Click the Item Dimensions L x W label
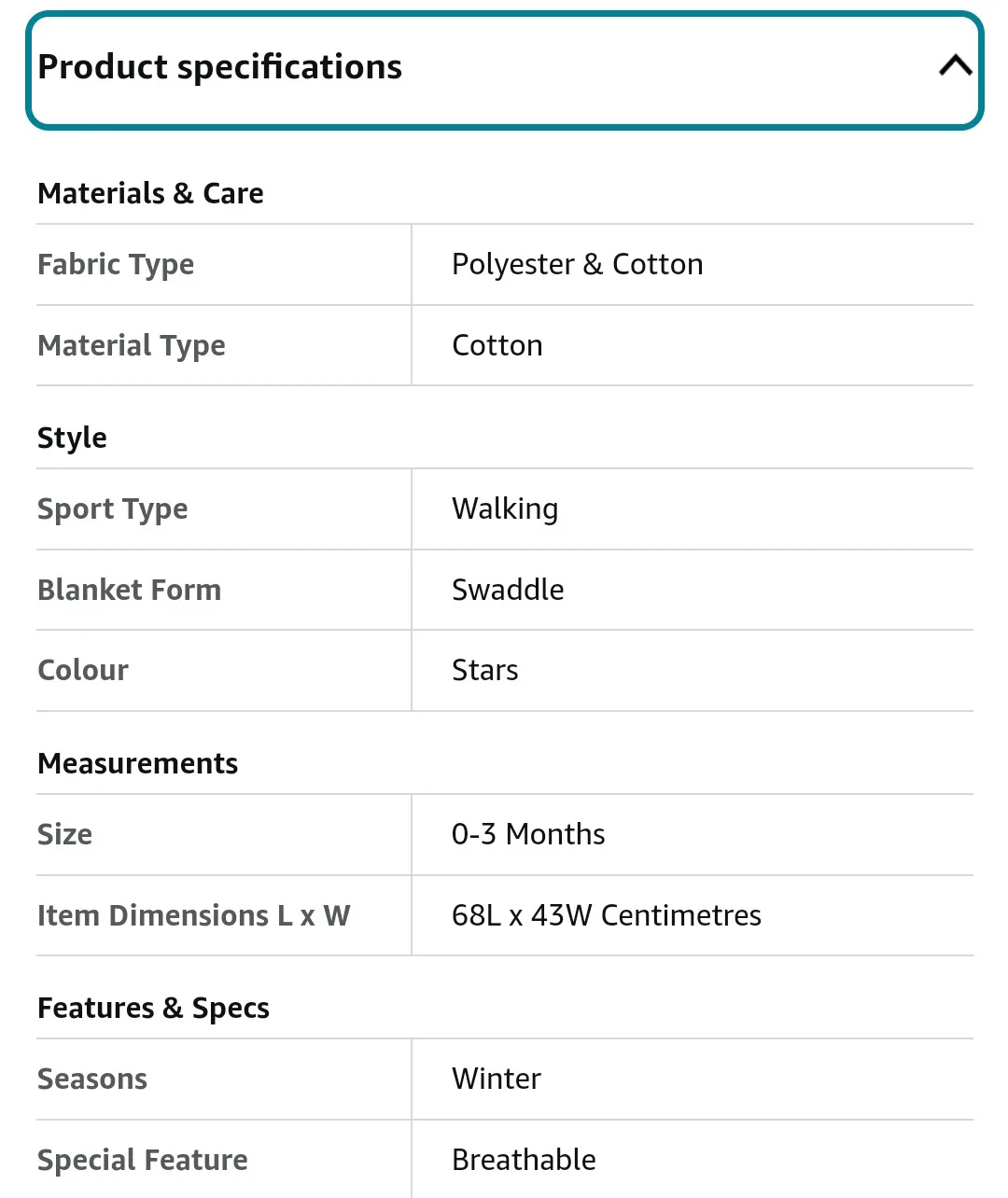Screen dimensions: 1008x1198 click(x=193, y=915)
